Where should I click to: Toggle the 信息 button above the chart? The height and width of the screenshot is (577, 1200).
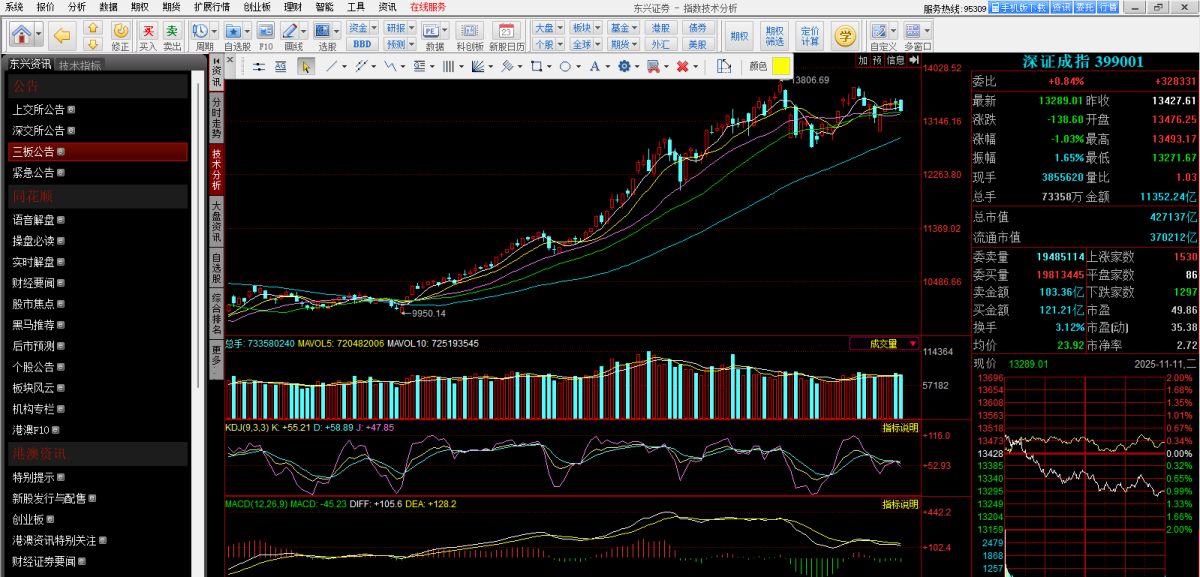[x=895, y=60]
